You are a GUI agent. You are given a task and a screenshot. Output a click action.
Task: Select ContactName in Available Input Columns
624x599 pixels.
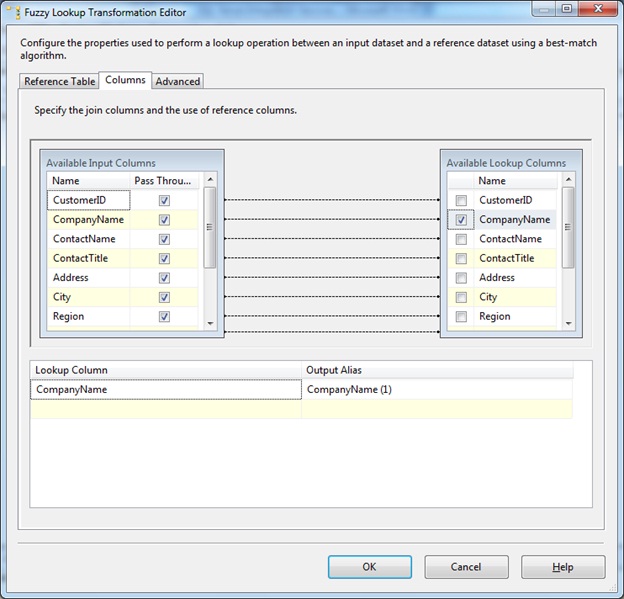(88, 239)
